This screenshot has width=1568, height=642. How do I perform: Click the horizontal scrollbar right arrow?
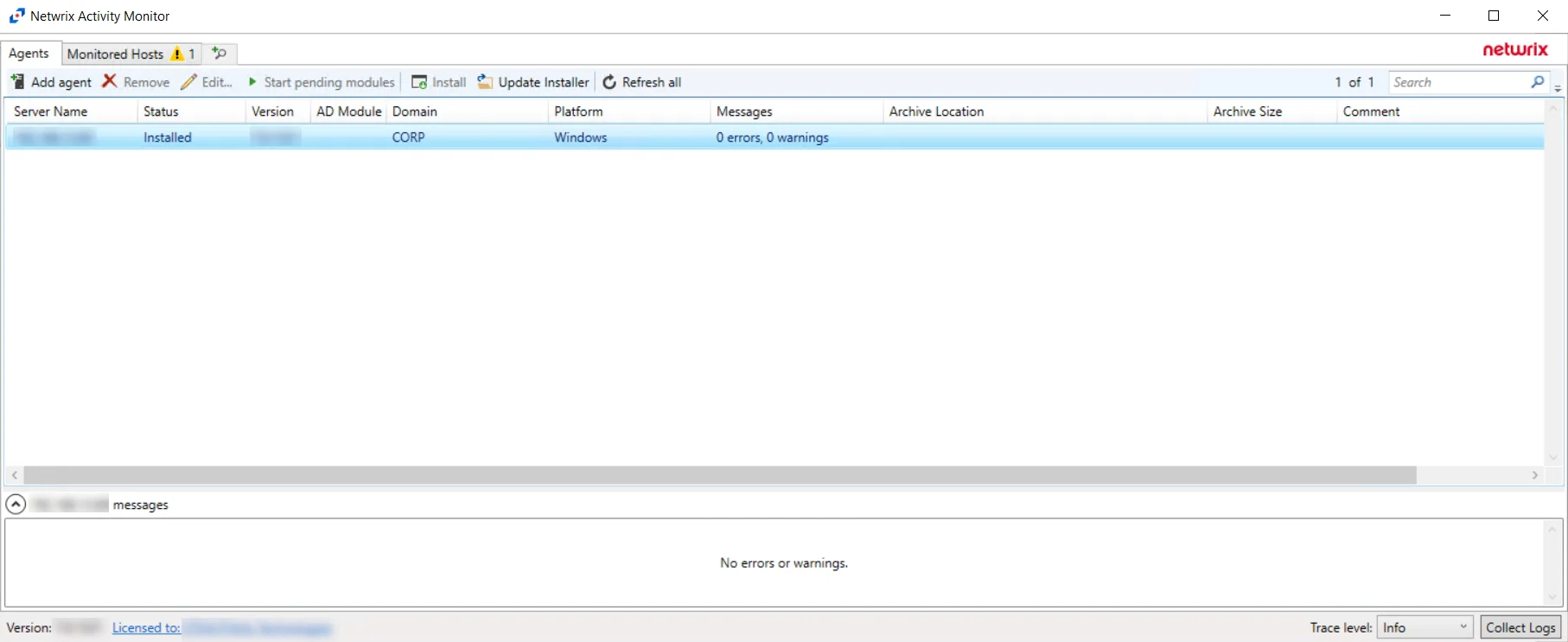[x=1535, y=475]
